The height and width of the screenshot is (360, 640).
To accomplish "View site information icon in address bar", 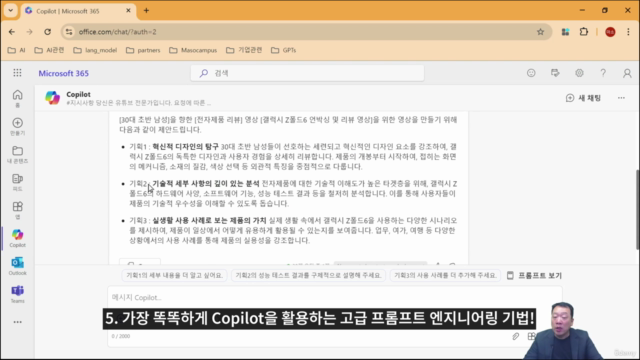I will point(69,32).
